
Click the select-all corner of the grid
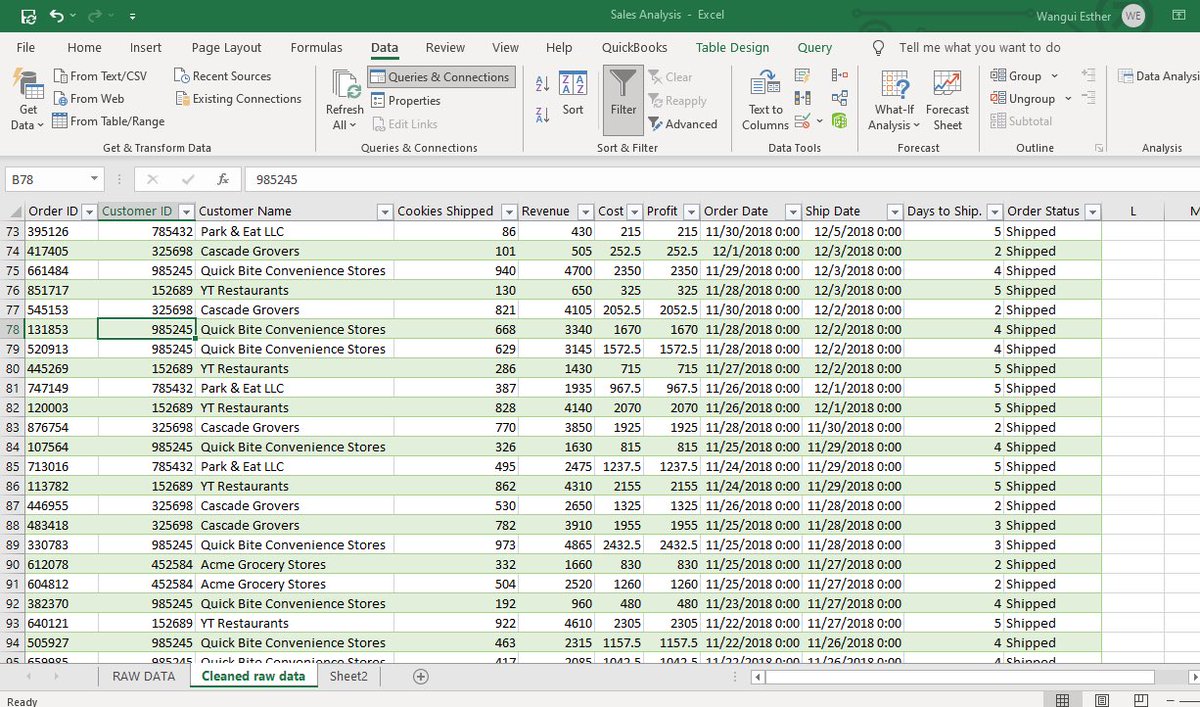click(12, 211)
